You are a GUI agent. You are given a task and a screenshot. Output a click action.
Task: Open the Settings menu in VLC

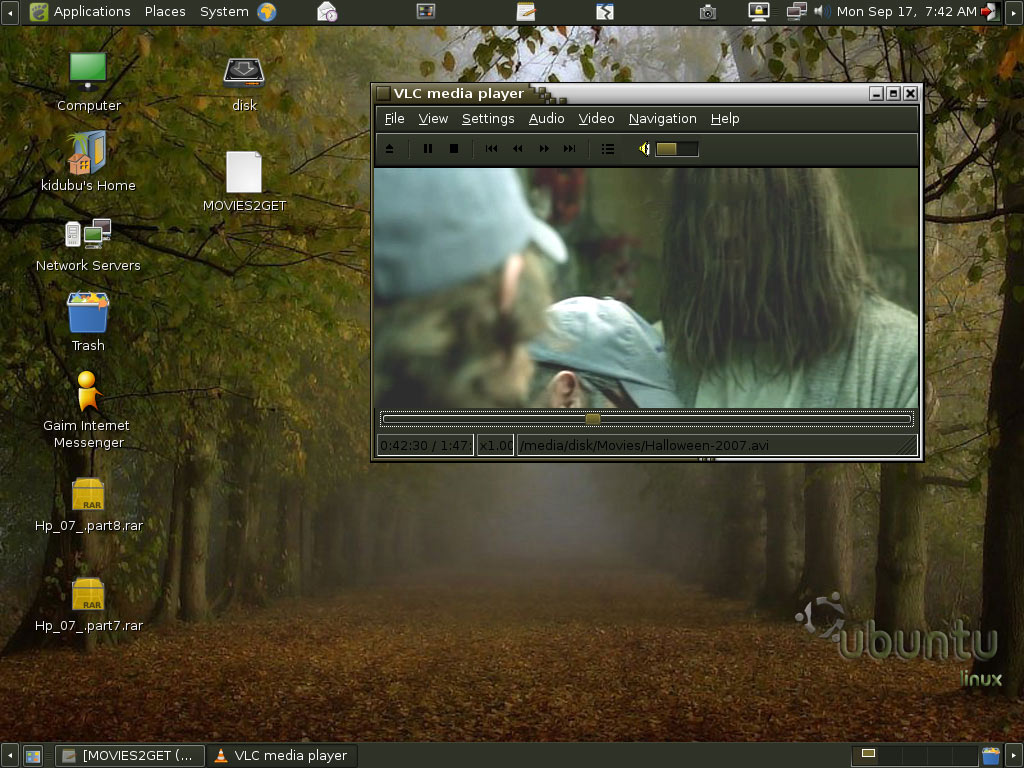point(488,118)
